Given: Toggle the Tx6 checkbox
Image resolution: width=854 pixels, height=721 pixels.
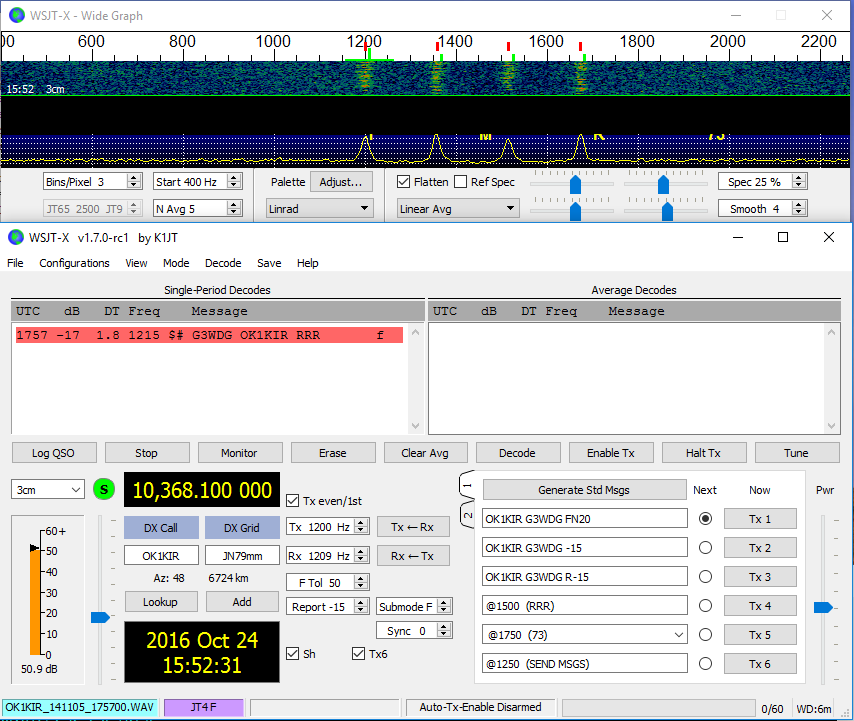Looking at the screenshot, I should coord(358,653).
